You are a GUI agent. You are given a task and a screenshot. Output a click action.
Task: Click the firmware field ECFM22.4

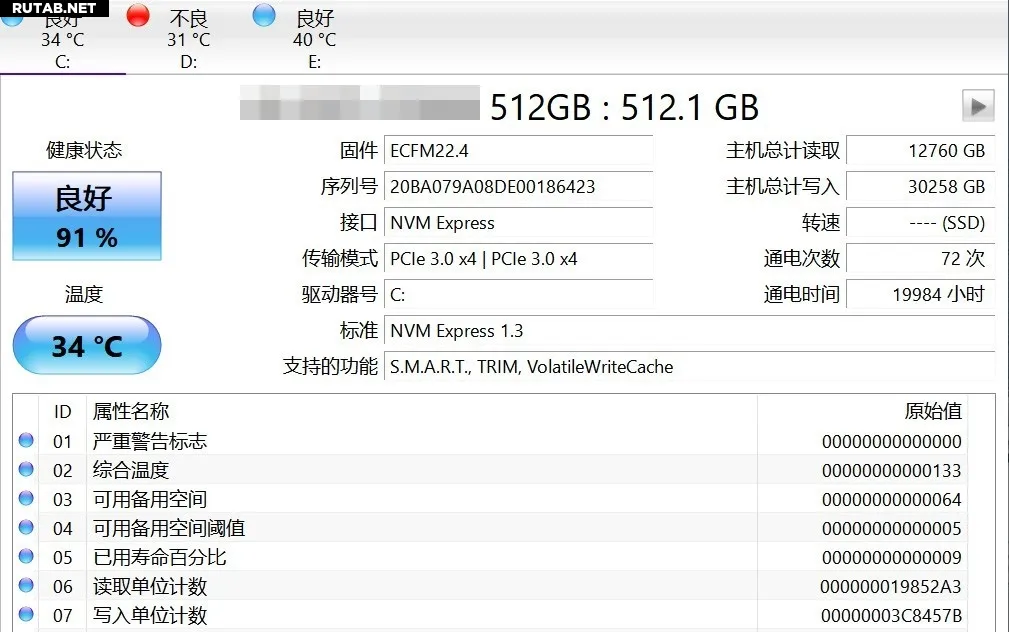point(519,151)
